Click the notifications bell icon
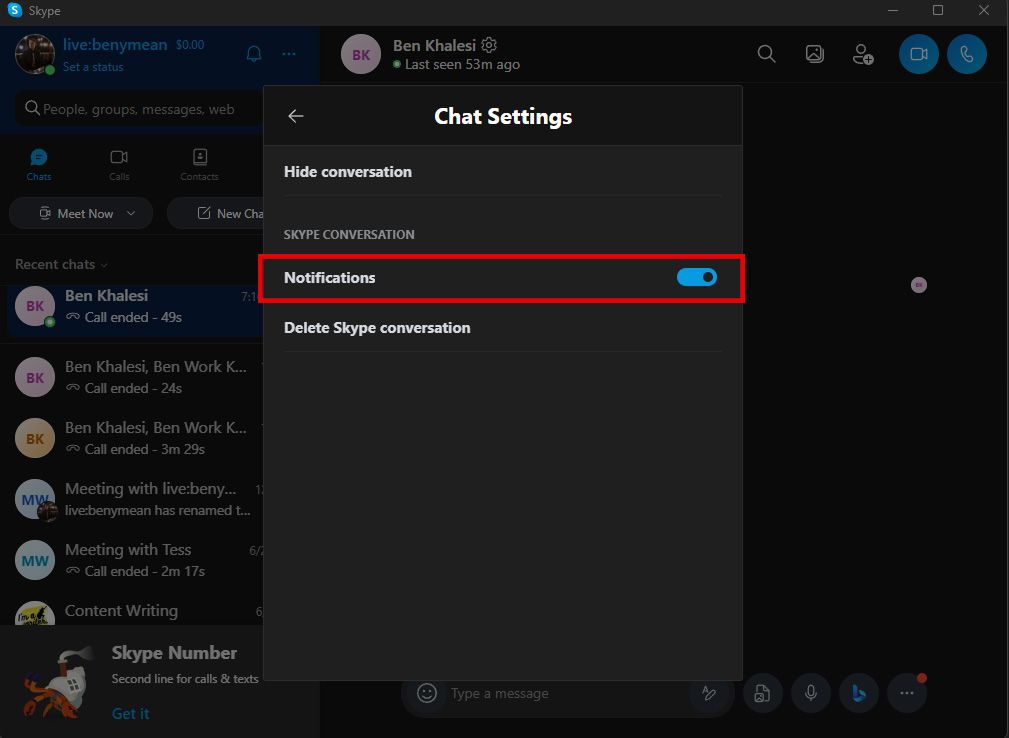This screenshot has width=1009, height=738. [253, 54]
